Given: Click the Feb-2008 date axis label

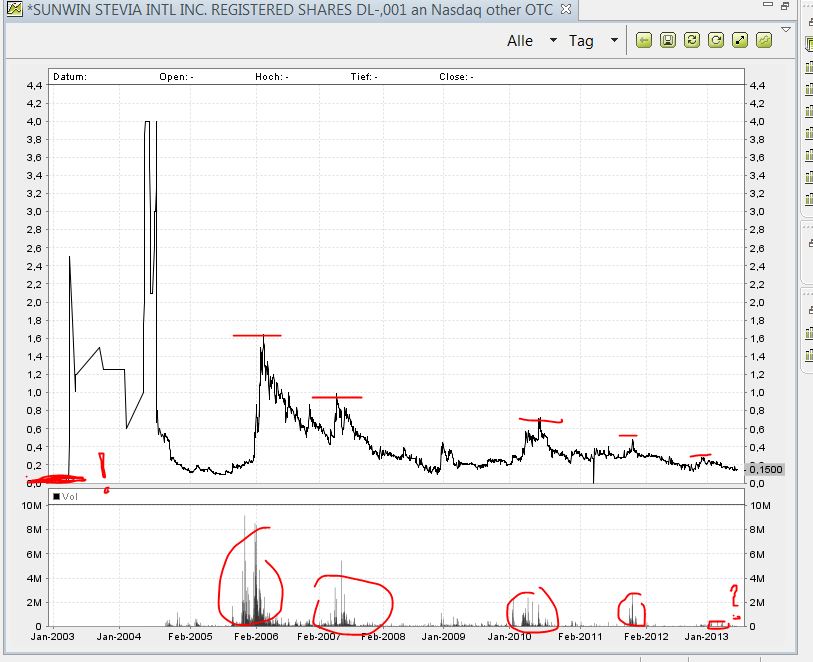Looking at the screenshot, I should coord(383,637).
